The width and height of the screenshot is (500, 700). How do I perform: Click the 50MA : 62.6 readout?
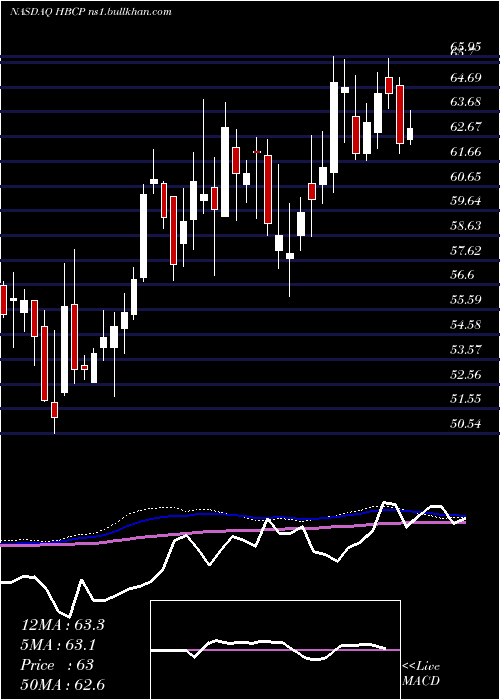tap(62, 685)
